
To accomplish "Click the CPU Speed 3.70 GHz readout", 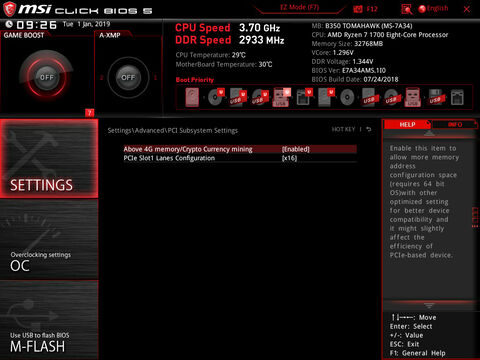I will (228, 28).
